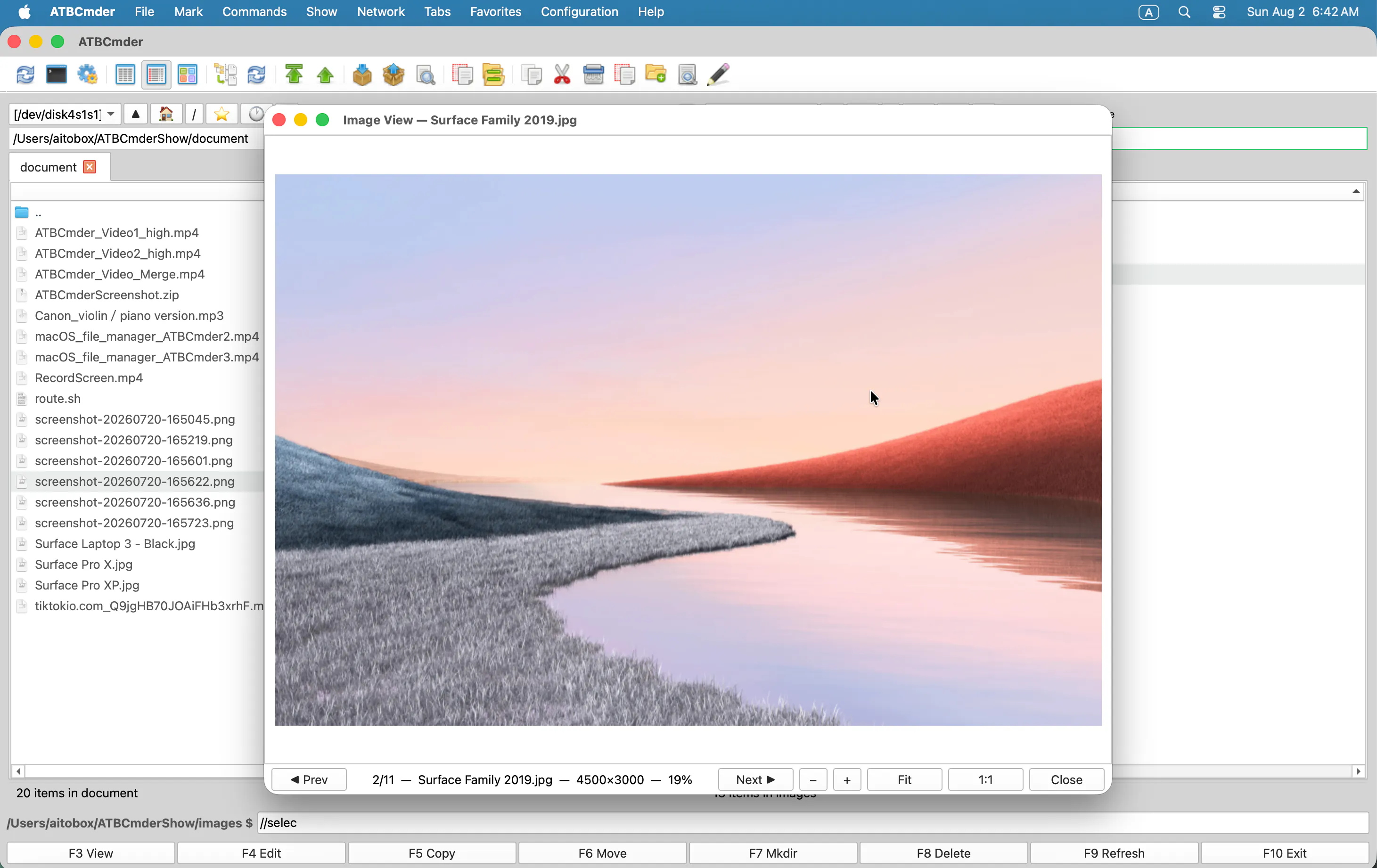Switch to thumbnail grid view icon
This screenshot has height=868, width=1377.
pyautogui.click(x=188, y=75)
